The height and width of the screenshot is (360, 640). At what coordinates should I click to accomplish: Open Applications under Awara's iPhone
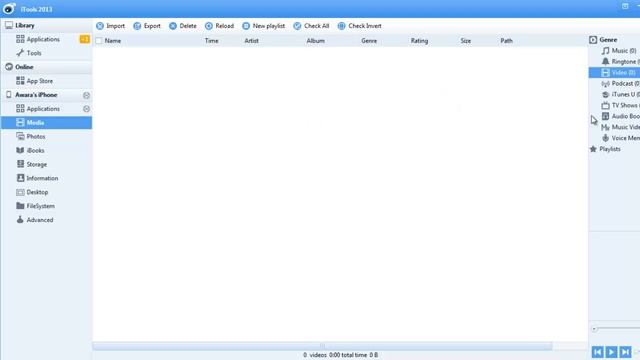[x=43, y=109]
